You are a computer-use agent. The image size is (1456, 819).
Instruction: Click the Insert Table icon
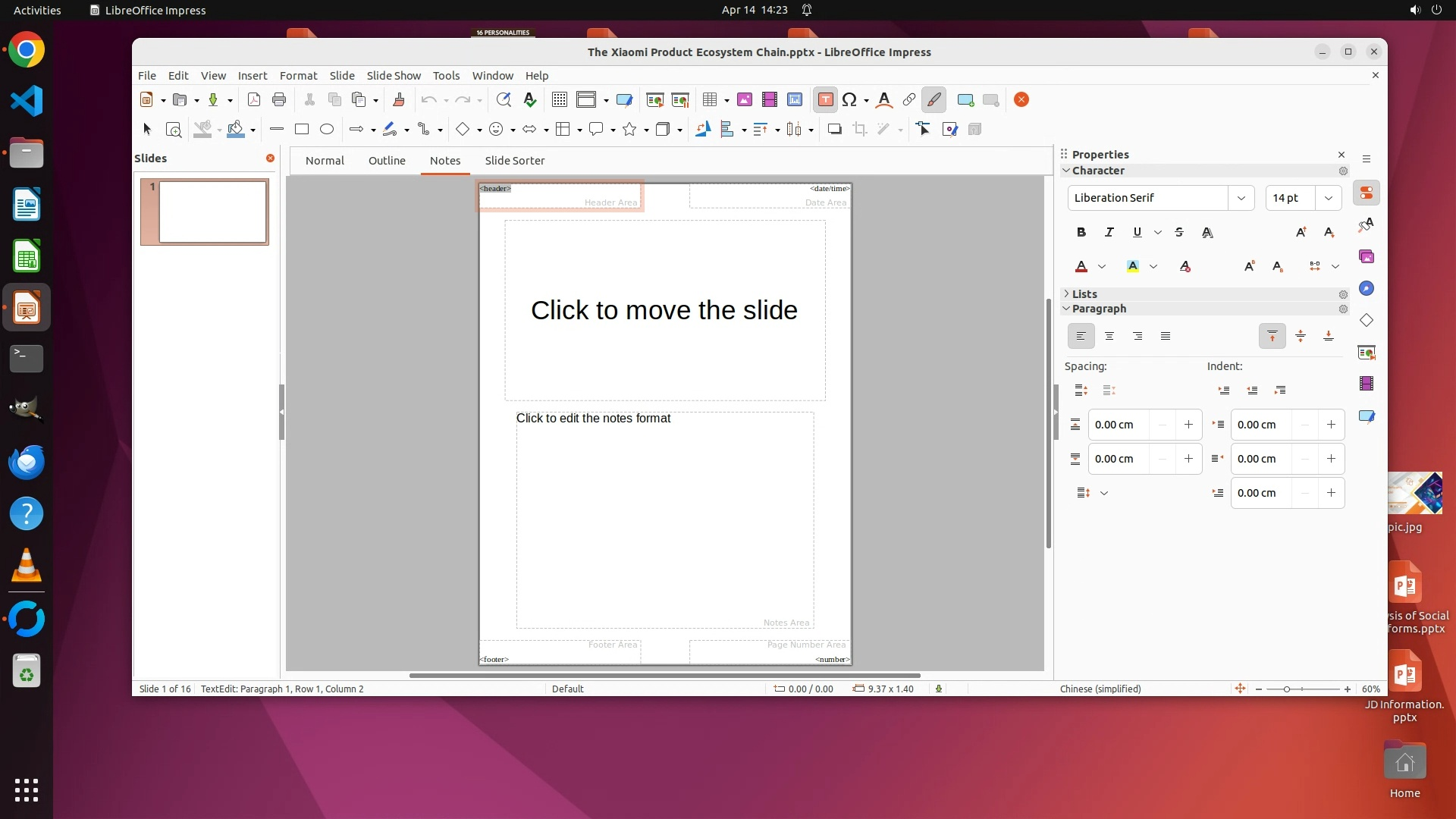(x=710, y=100)
